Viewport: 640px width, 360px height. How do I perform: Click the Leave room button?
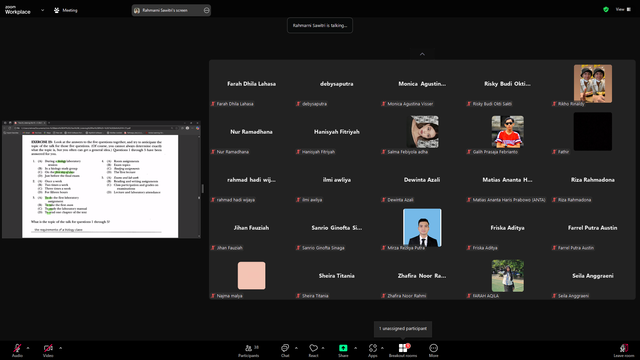(624, 350)
